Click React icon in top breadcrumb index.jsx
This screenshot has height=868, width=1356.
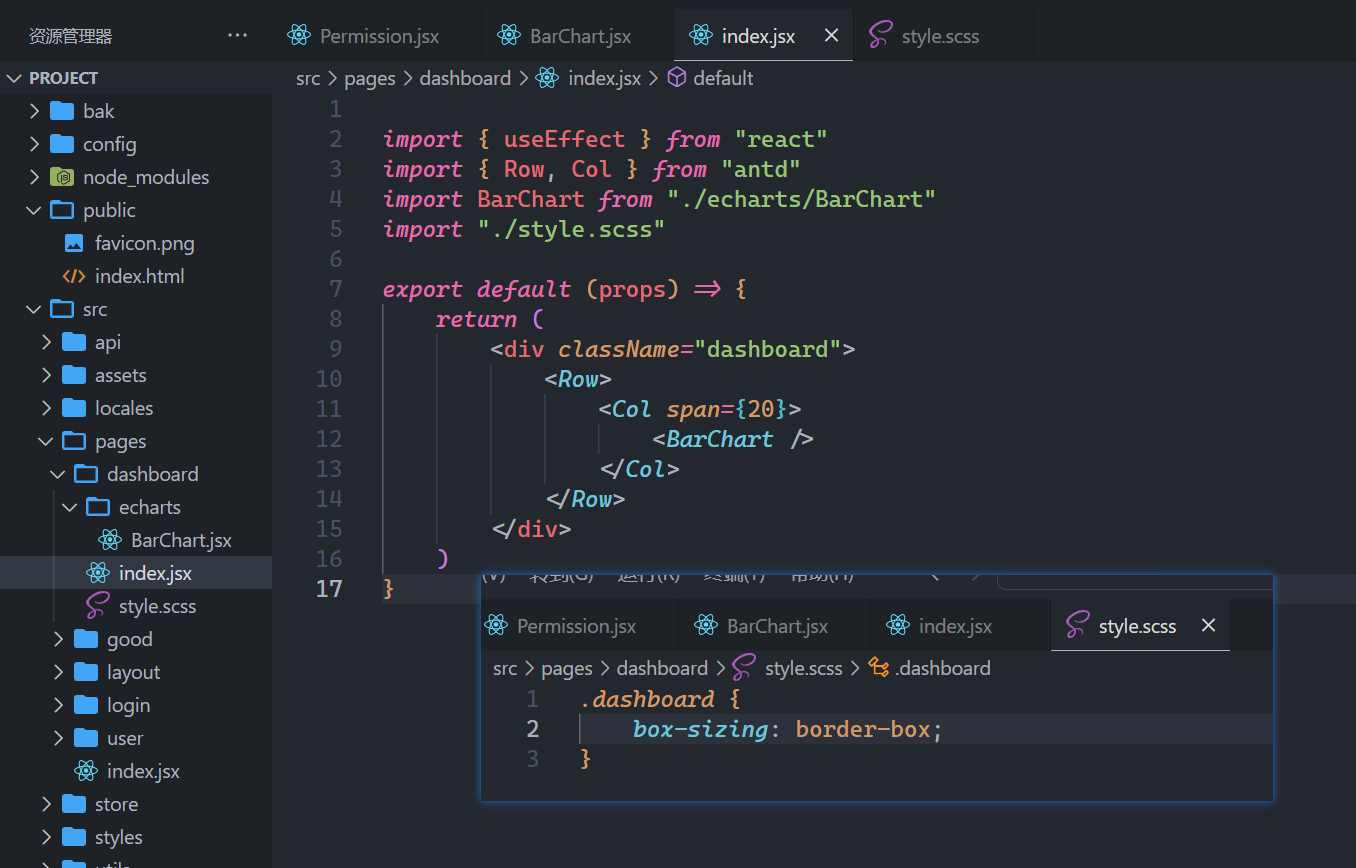(x=547, y=78)
